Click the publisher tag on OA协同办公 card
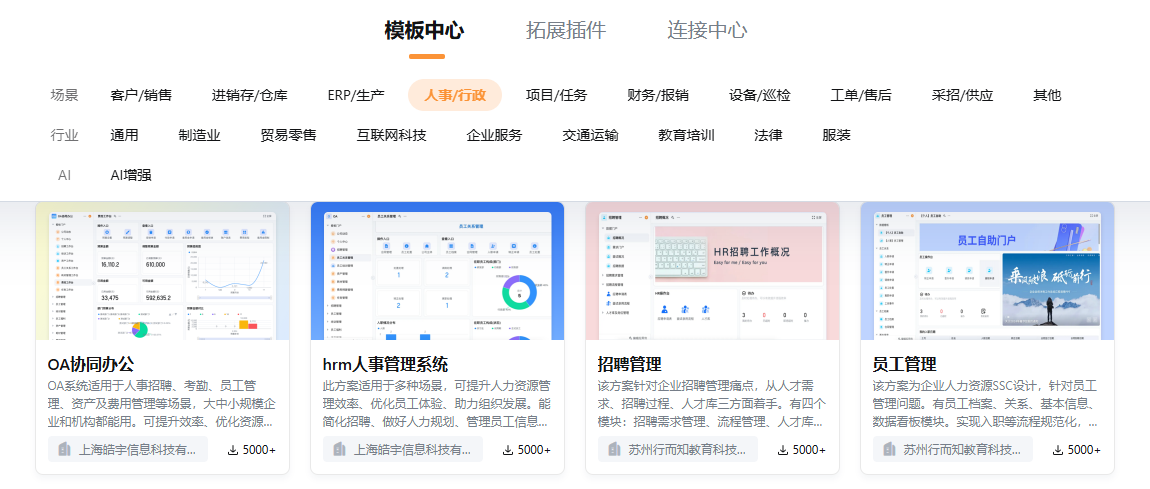The image size is (1150, 489). [x=128, y=449]
